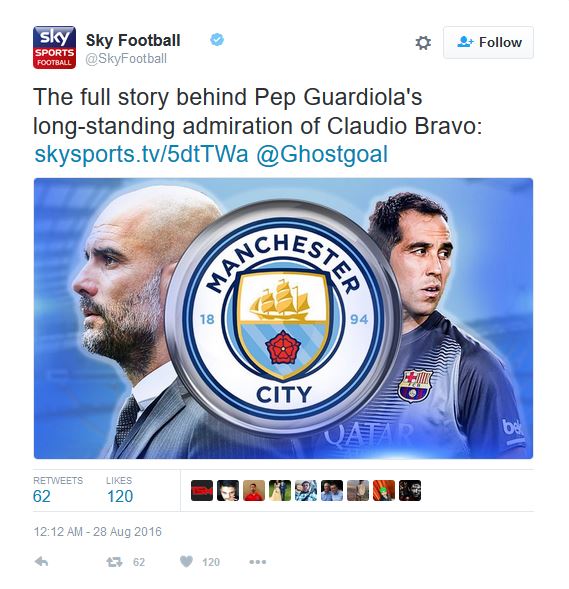569x589 pixels.
Task: Open the @SkyFootball handle link
Action: point(126,59)
